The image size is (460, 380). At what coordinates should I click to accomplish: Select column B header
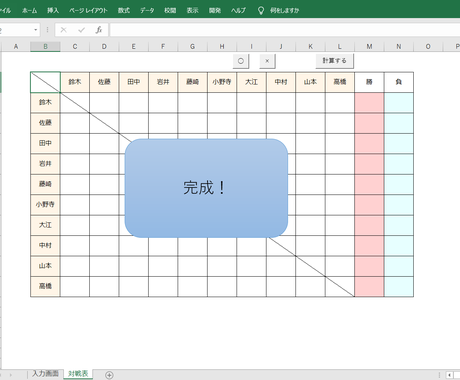[45, 47]
